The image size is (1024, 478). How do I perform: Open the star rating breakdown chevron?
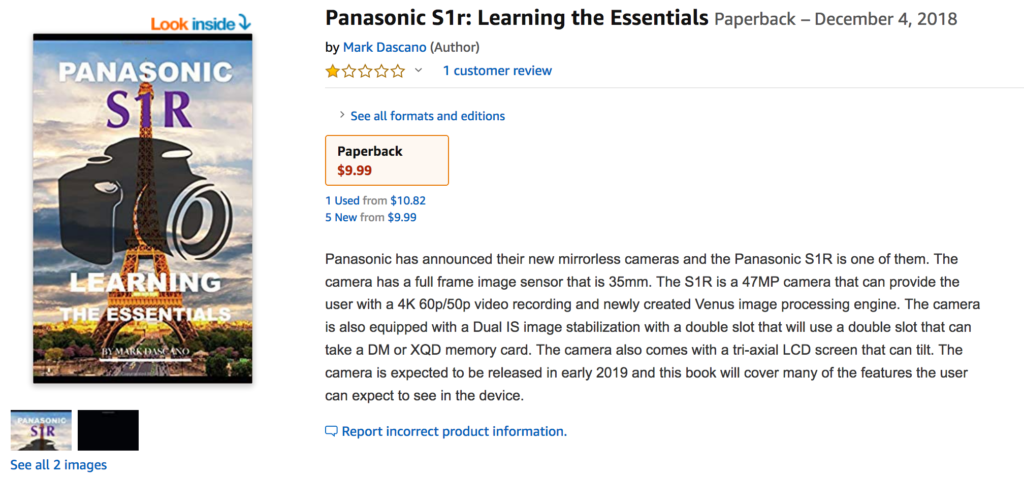point(418,71)
